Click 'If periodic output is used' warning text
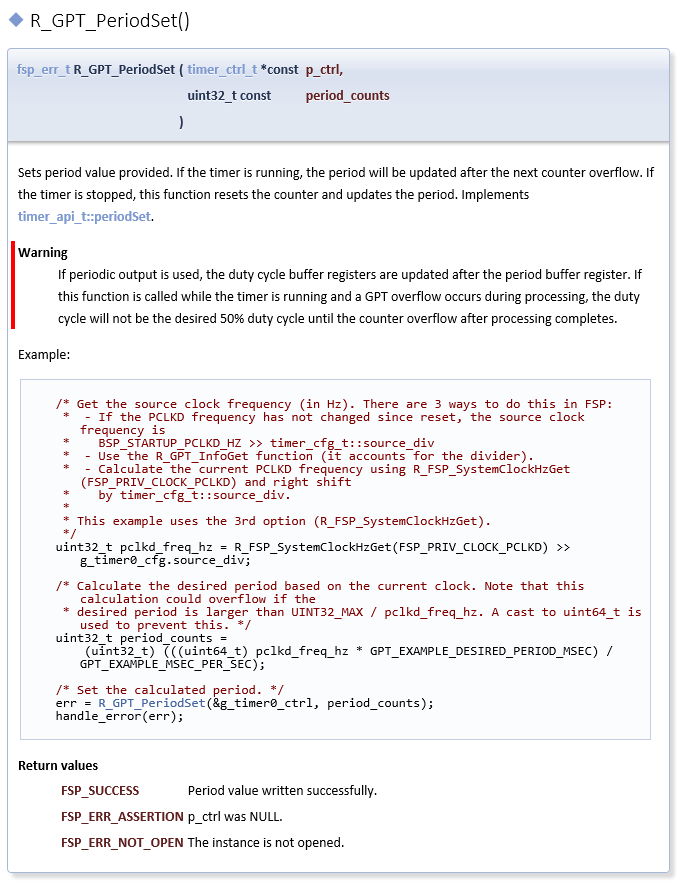The width and height of the screenshot is (677, 883). (x=348, y=297)
